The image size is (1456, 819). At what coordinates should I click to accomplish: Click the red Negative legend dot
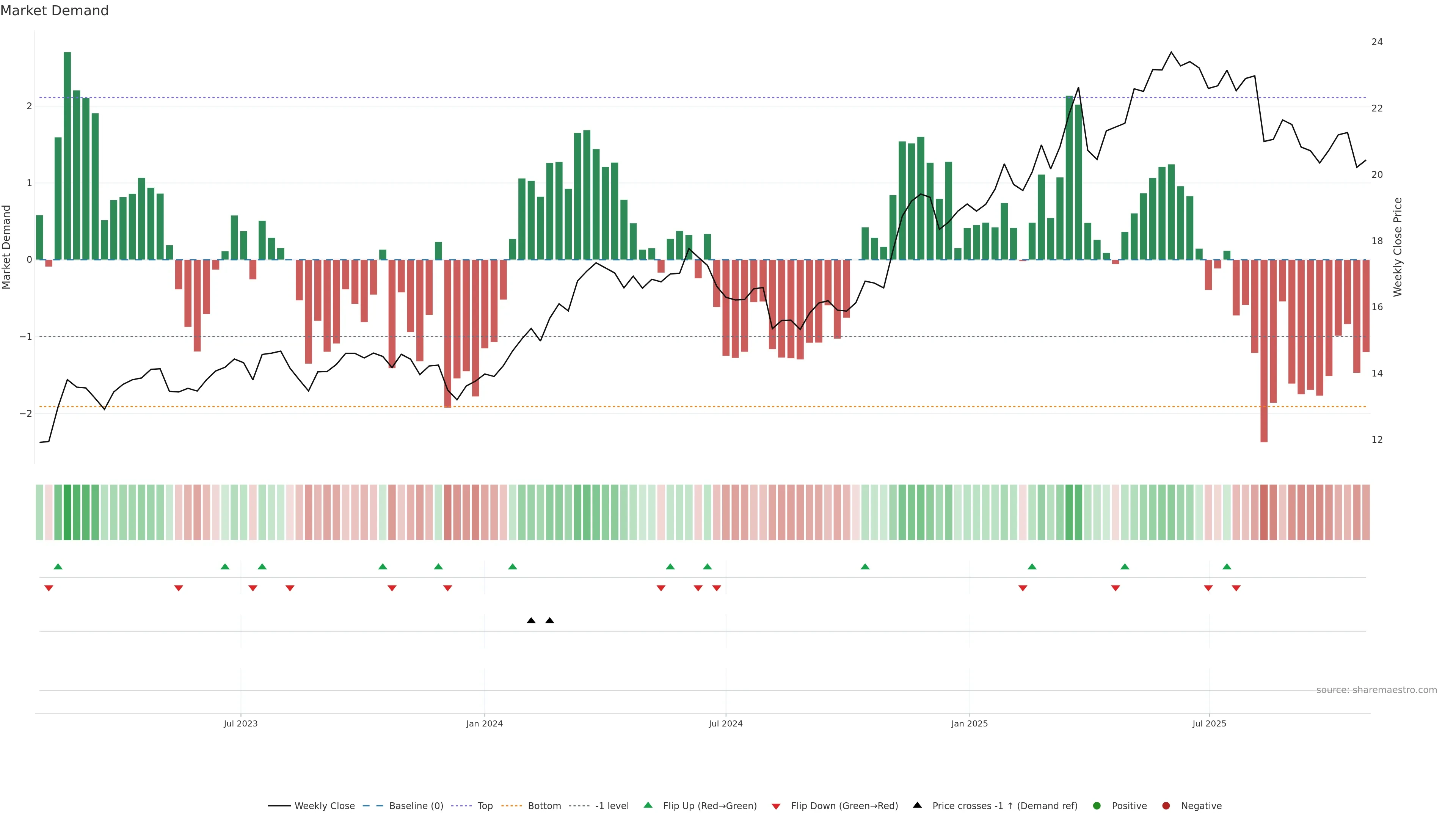1166,805
